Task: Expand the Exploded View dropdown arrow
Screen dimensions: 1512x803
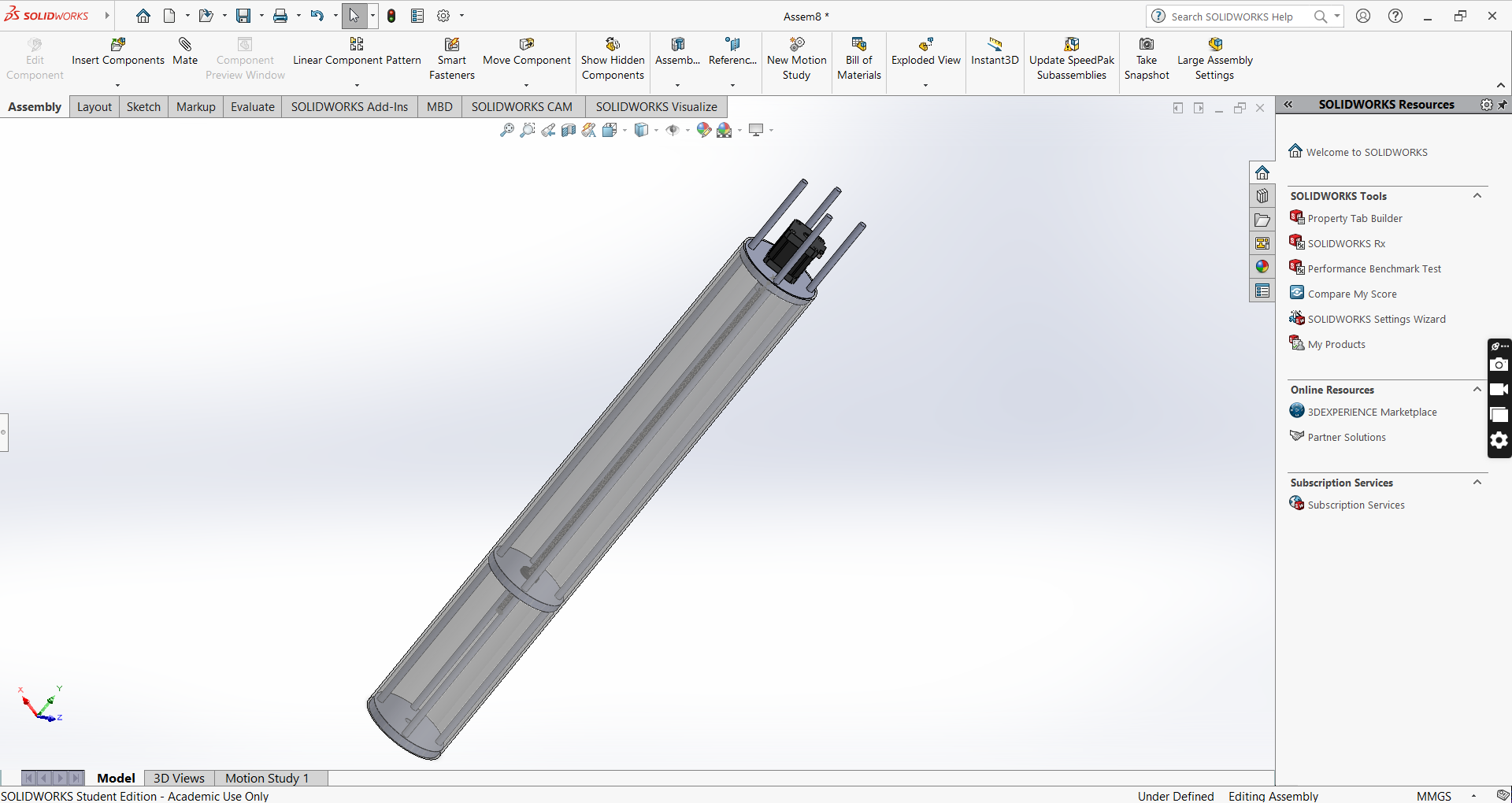Action: click(925, 85)
